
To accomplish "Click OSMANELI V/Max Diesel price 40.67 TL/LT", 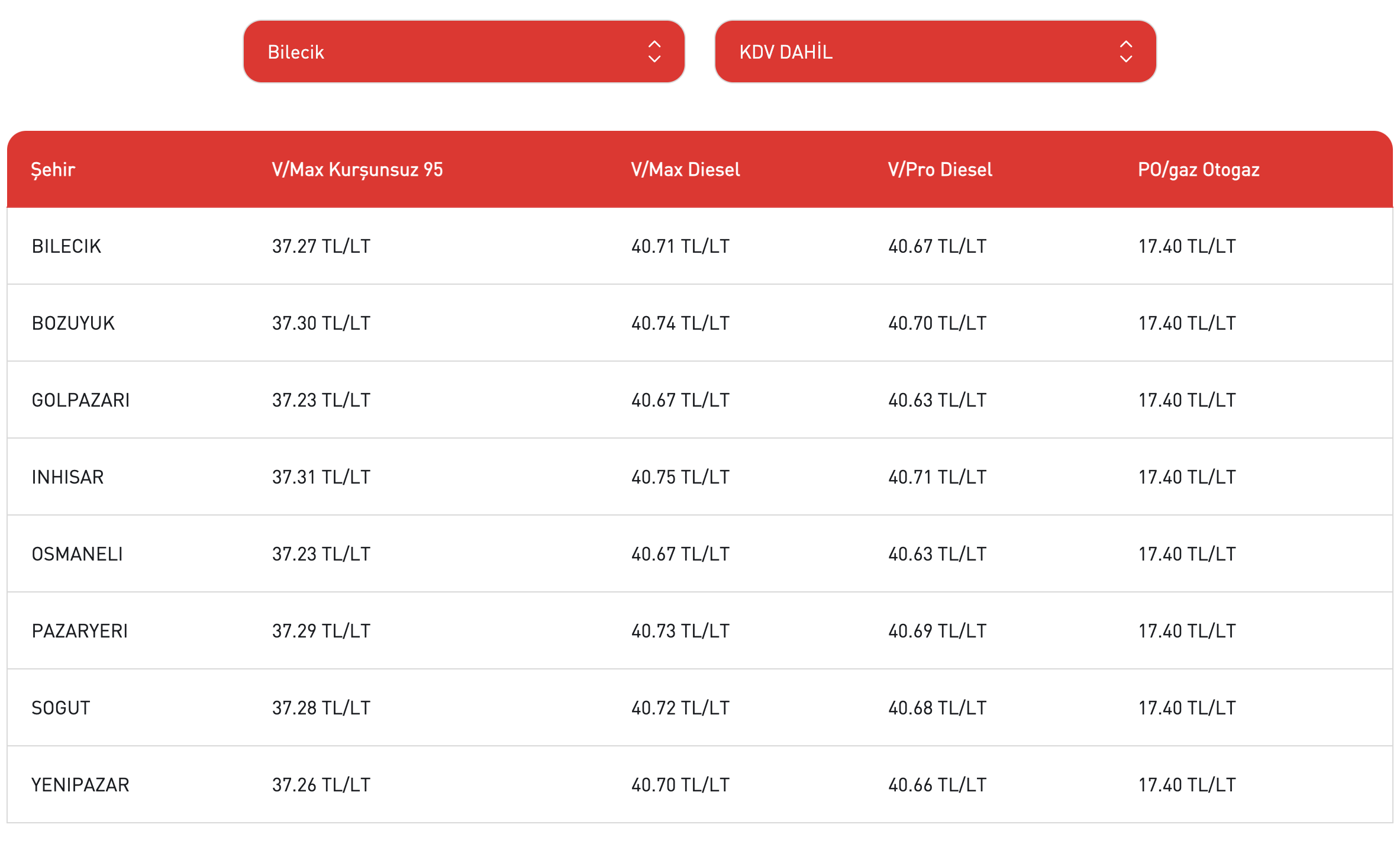I will (x=680, y=554).
